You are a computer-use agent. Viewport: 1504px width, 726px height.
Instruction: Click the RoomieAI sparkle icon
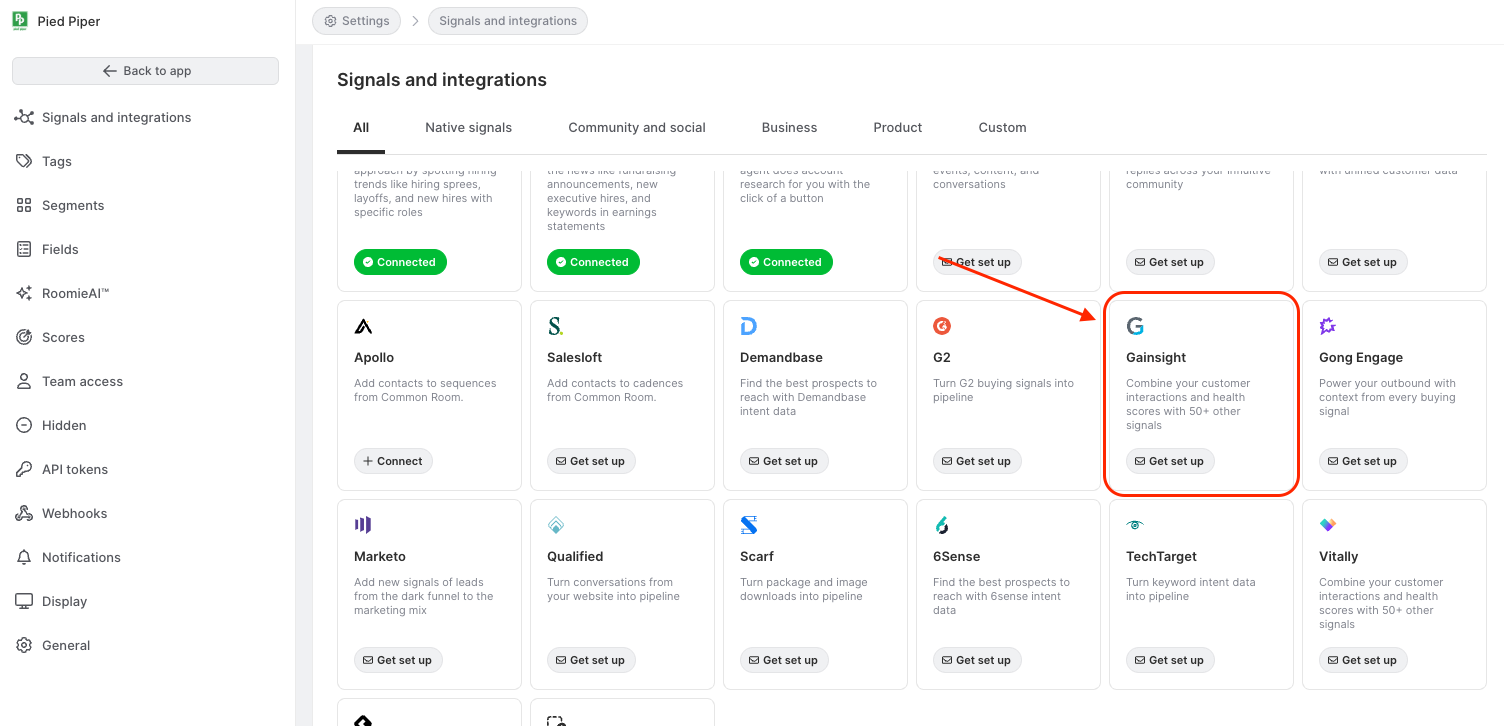pos(24,293)
